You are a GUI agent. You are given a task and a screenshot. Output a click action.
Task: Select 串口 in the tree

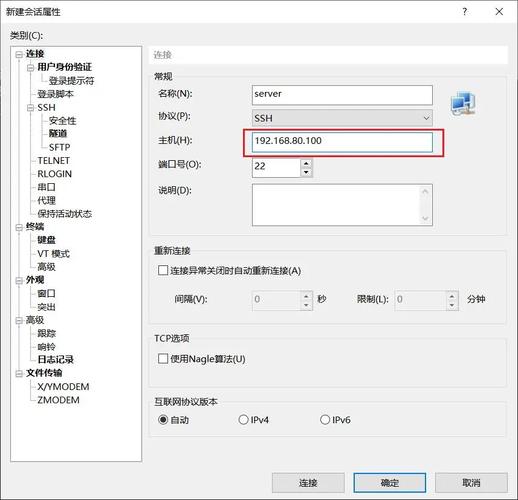(x=46, y=187)
